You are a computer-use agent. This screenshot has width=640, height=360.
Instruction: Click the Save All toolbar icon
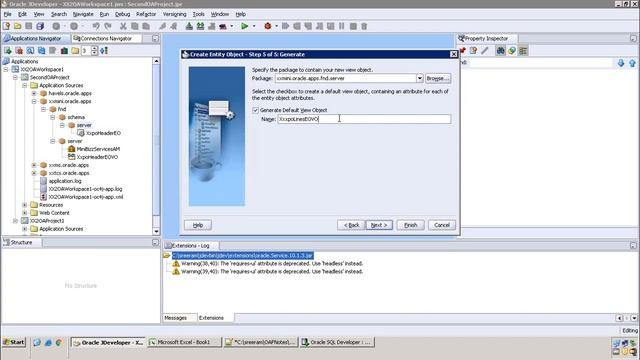pyautogui.click(x=40, y=26)
